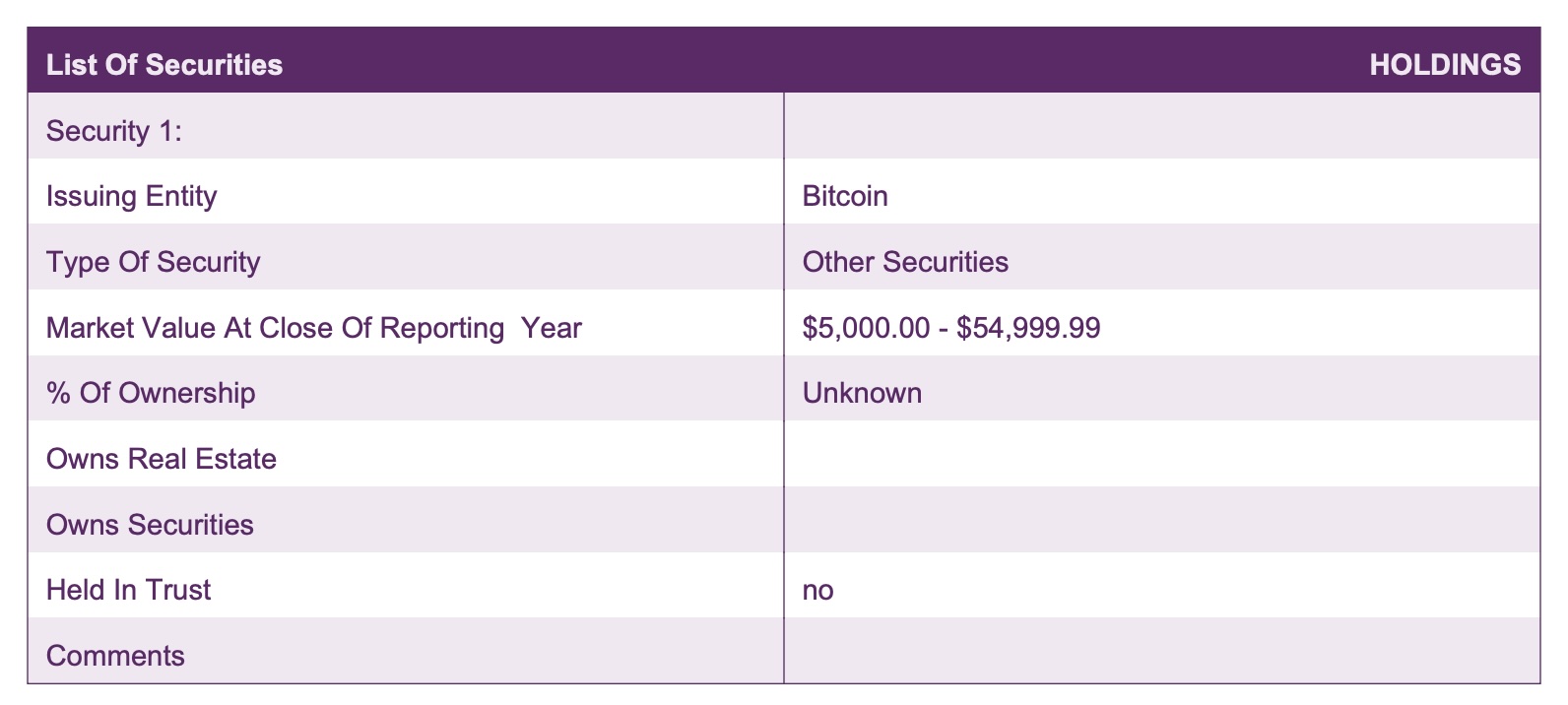
Task: Click the Held In Trust label
Action: click(128, 590)
